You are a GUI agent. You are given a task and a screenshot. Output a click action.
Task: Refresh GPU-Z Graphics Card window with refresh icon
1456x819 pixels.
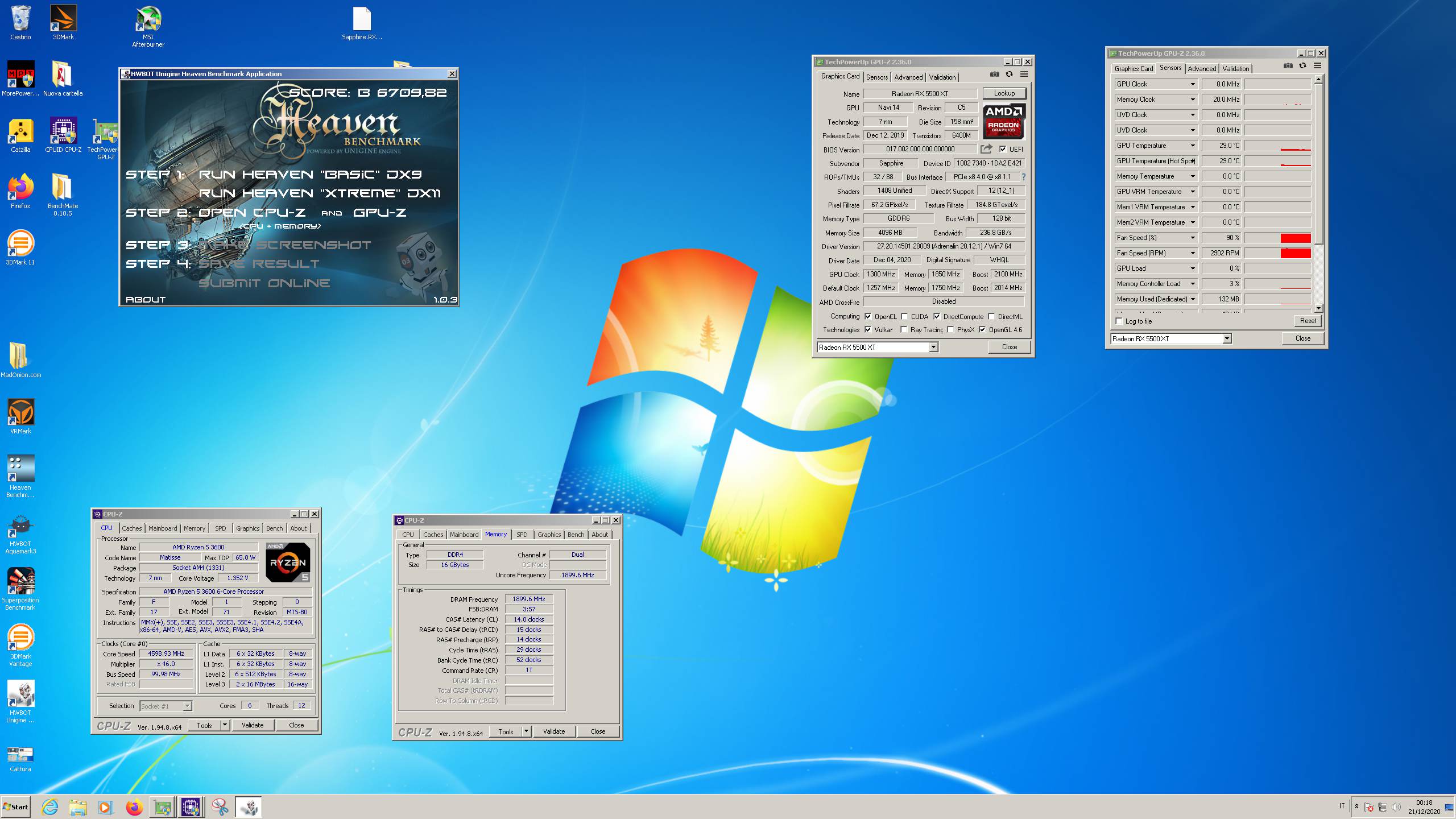1009,74
